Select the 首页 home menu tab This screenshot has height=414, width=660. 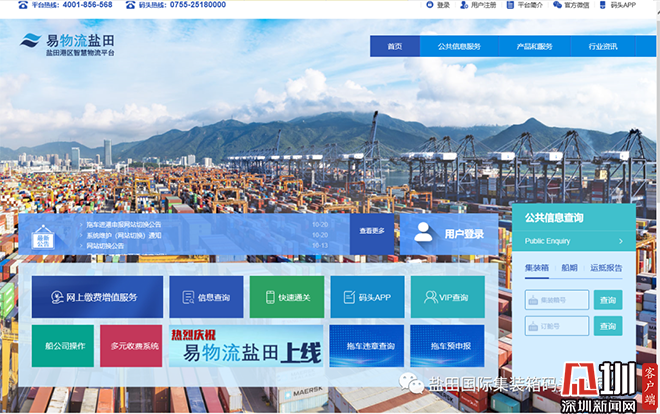point(395,47)
